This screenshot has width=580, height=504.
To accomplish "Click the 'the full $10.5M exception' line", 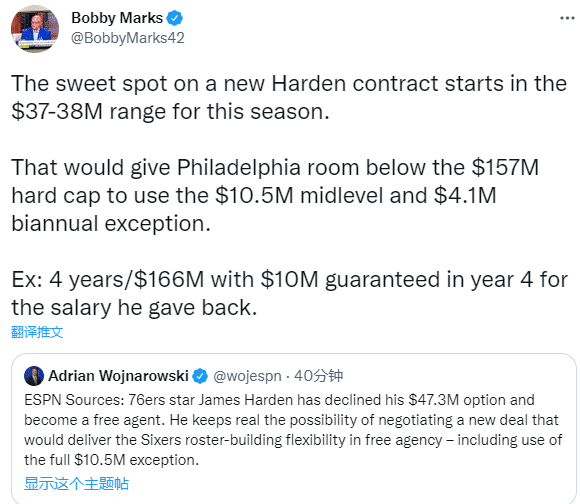I will pyautogui.click(x=111, y=460).
